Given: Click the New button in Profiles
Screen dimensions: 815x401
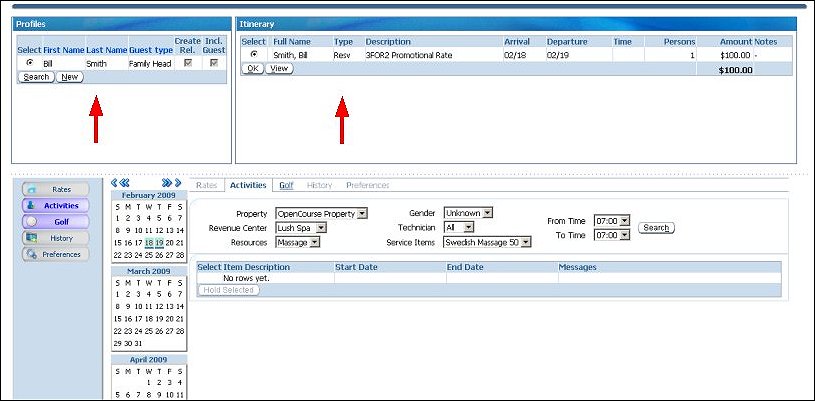Looking at the screenshot, I should click(69, 77).
